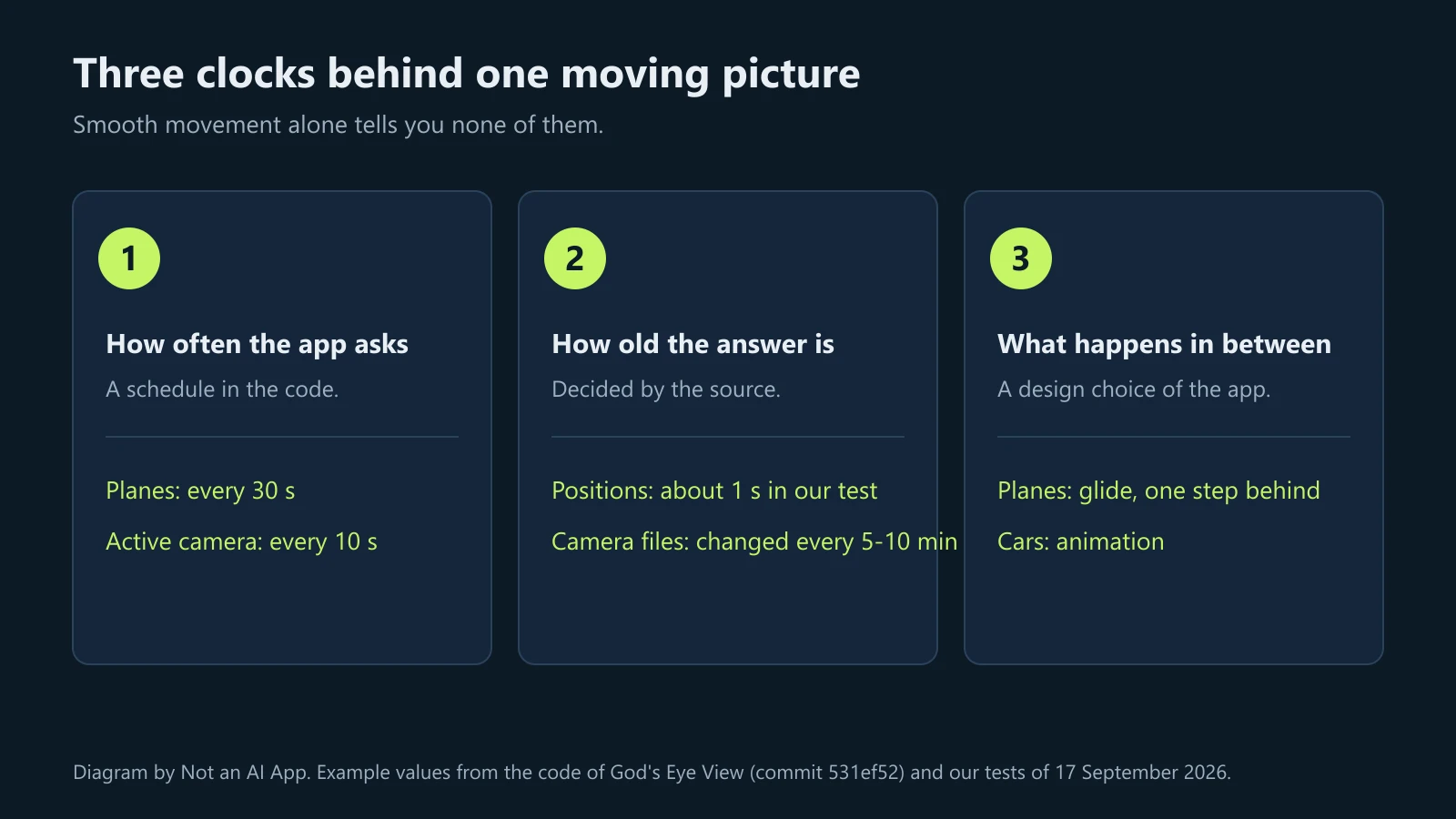
Task: Click 'Camera files: changed every 5-10 min'
Action: (x=754, y=541)
